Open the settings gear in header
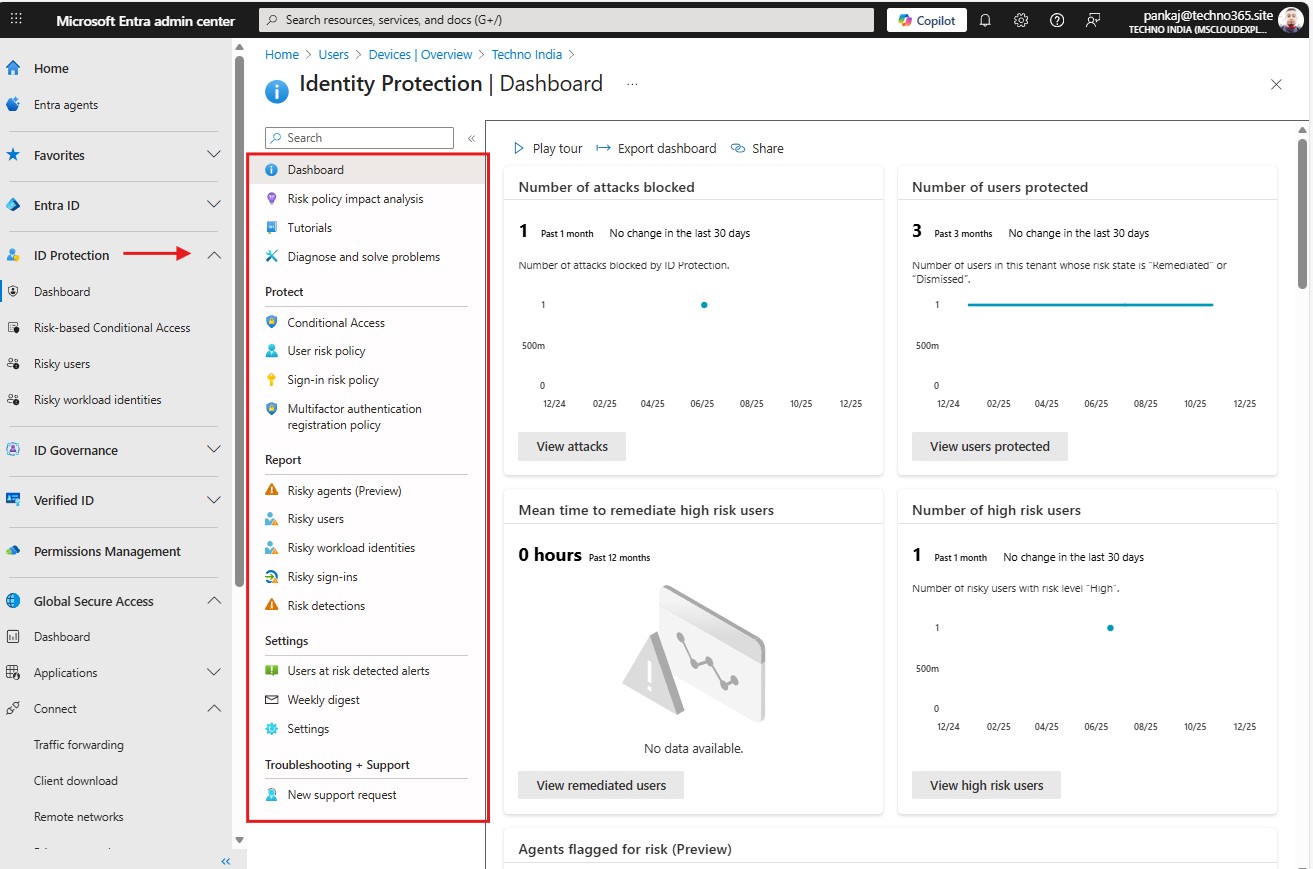The height and width of the screenshot is (869, 1313). [1021, 20]
